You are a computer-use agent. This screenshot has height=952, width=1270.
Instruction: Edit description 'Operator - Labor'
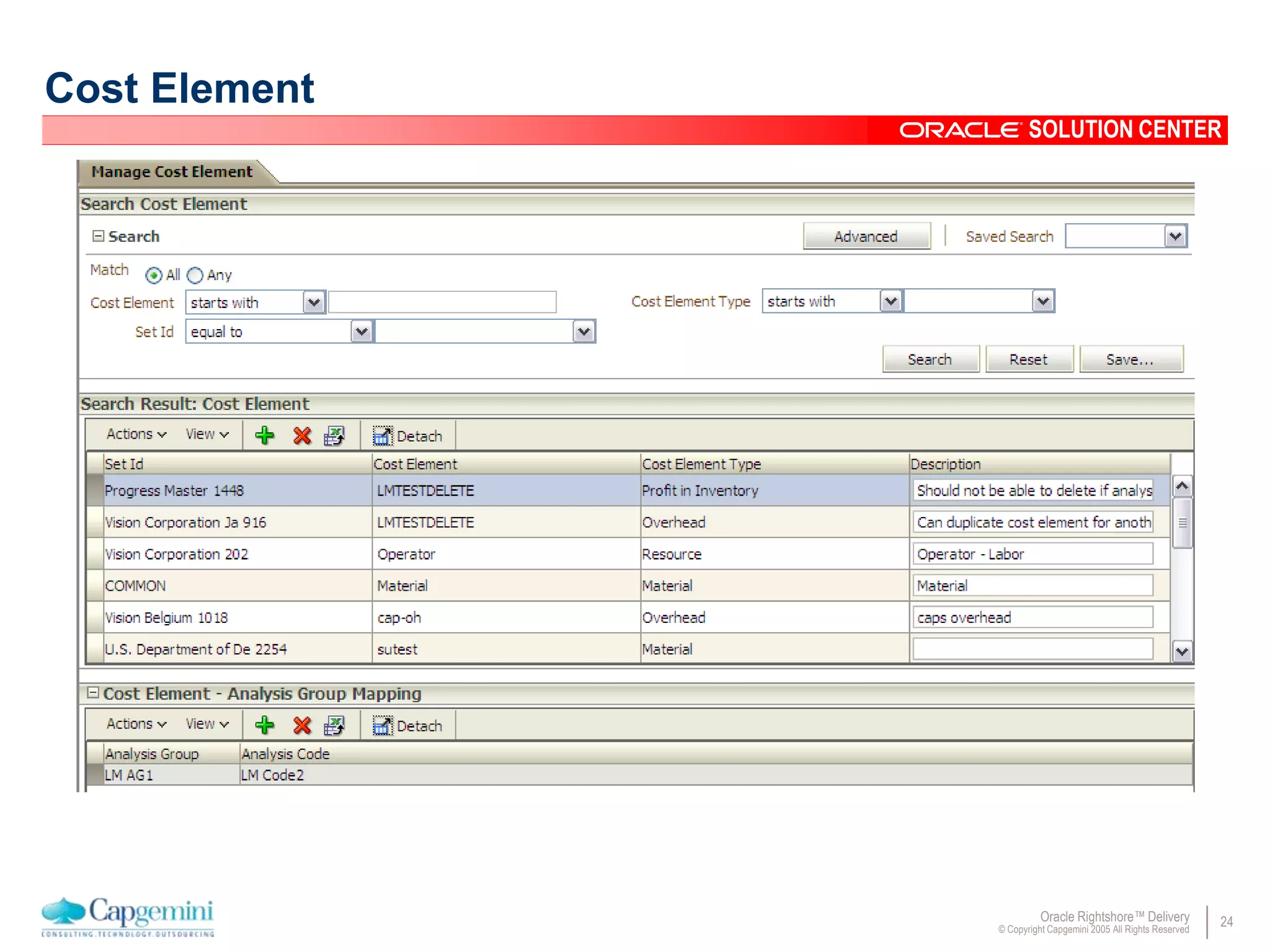1033,554
